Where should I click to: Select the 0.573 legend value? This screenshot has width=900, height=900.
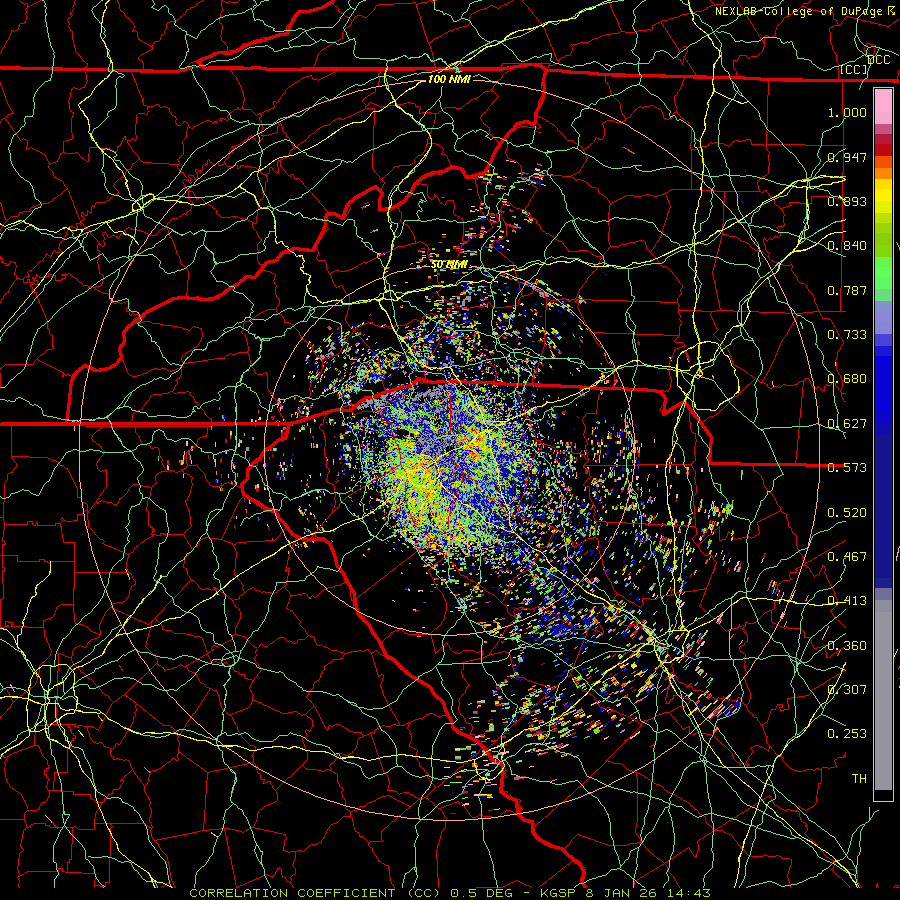(x=847, y=468)
